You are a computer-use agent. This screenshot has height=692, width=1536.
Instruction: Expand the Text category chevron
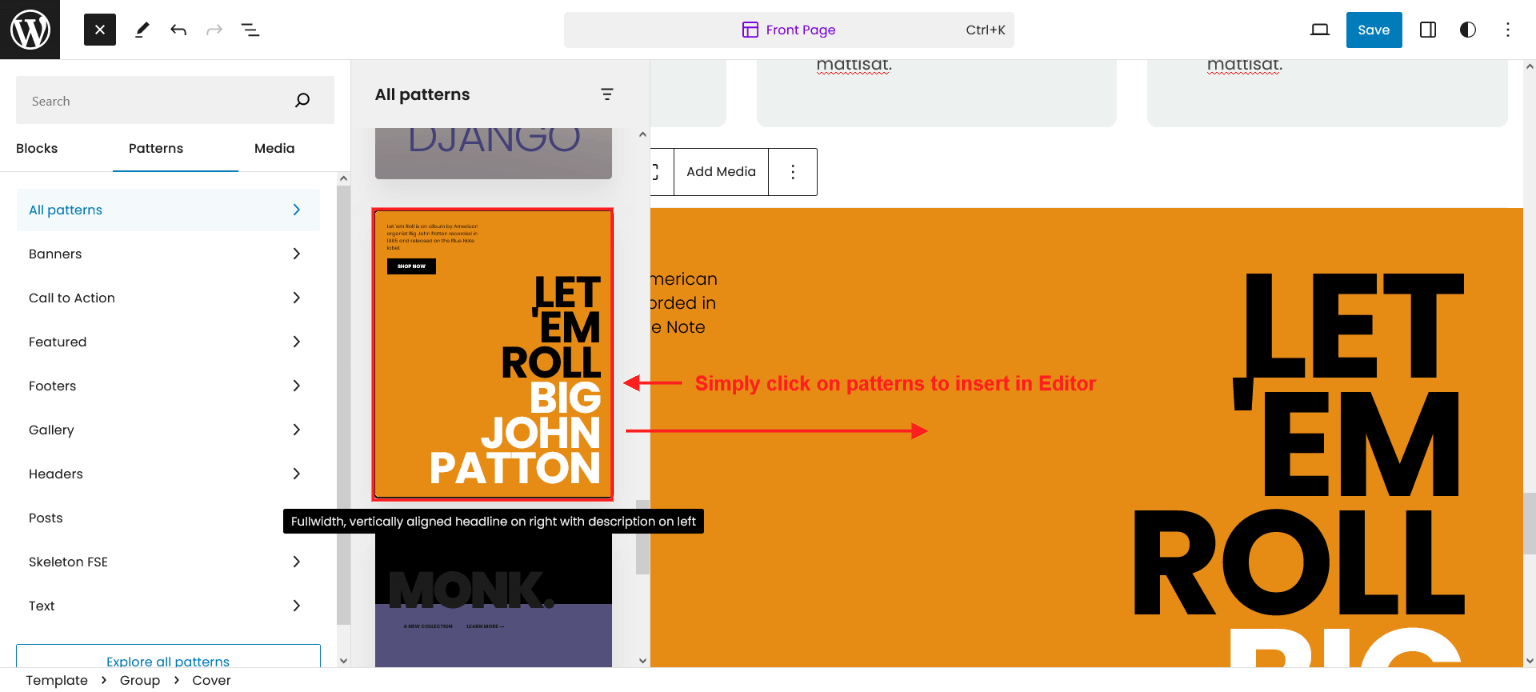296,606
